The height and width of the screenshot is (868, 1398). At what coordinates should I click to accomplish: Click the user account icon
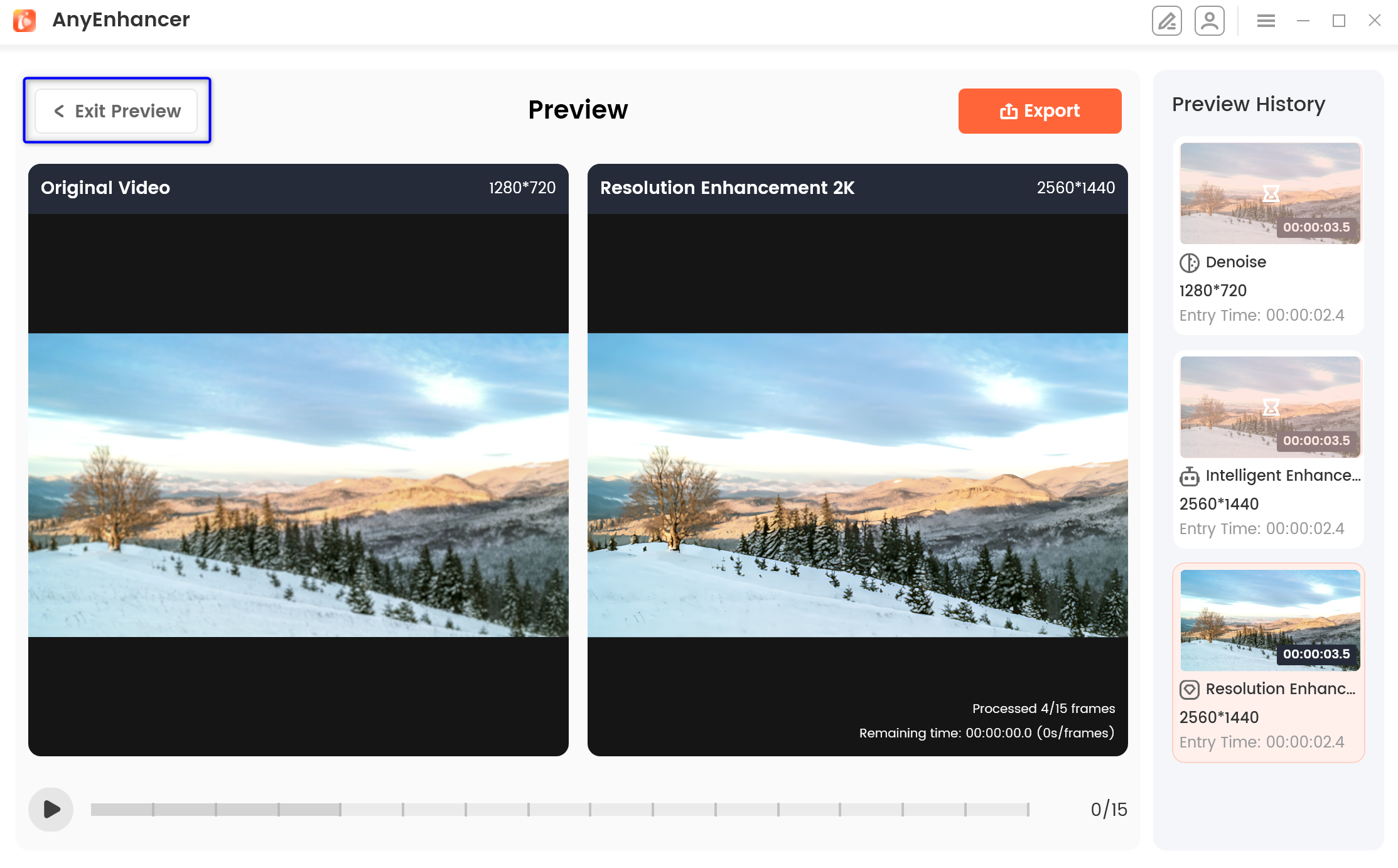coord(1209,21)
